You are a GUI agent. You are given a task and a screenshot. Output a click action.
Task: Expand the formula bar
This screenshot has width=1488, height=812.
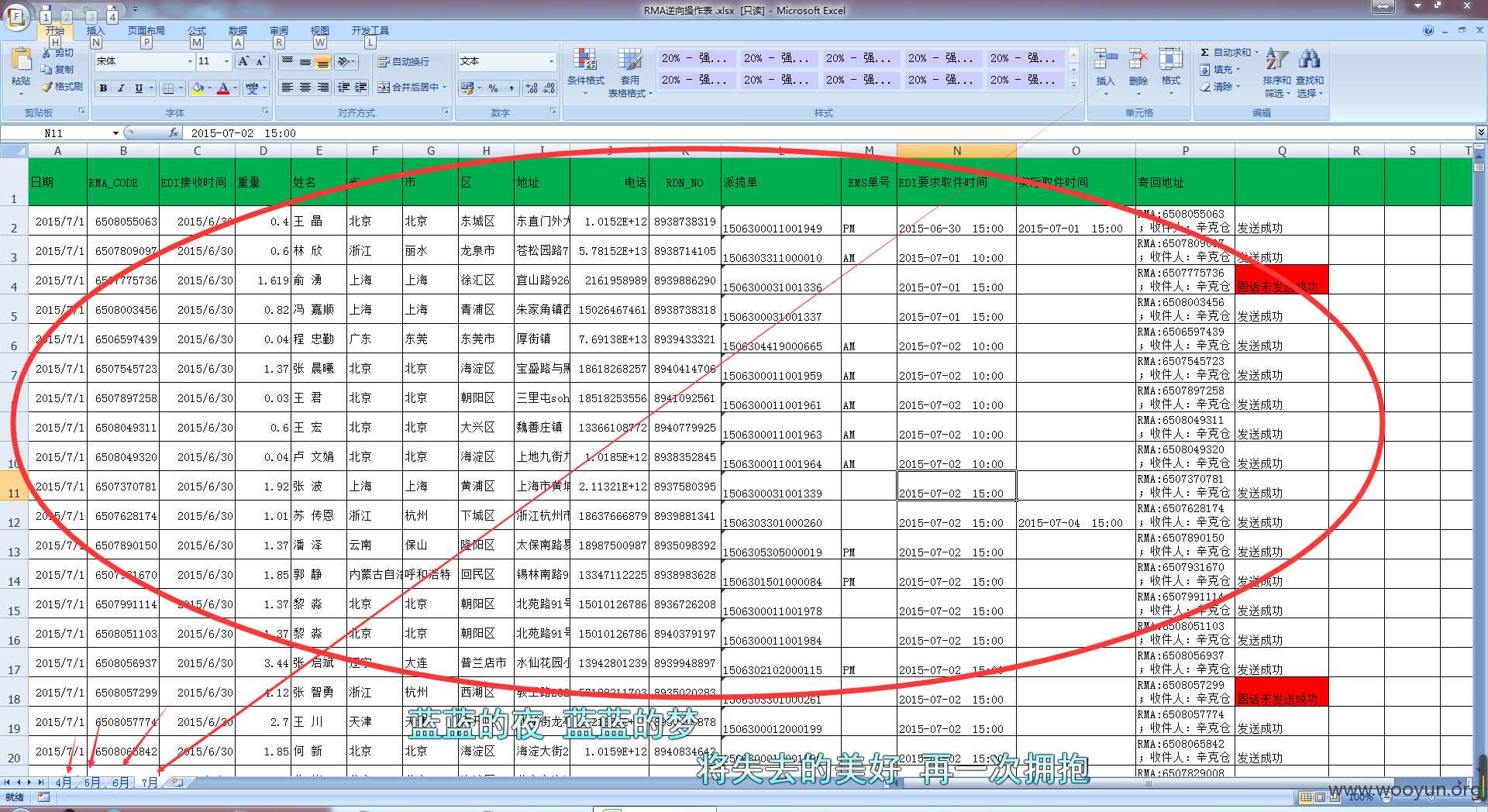click(1480, 132)
